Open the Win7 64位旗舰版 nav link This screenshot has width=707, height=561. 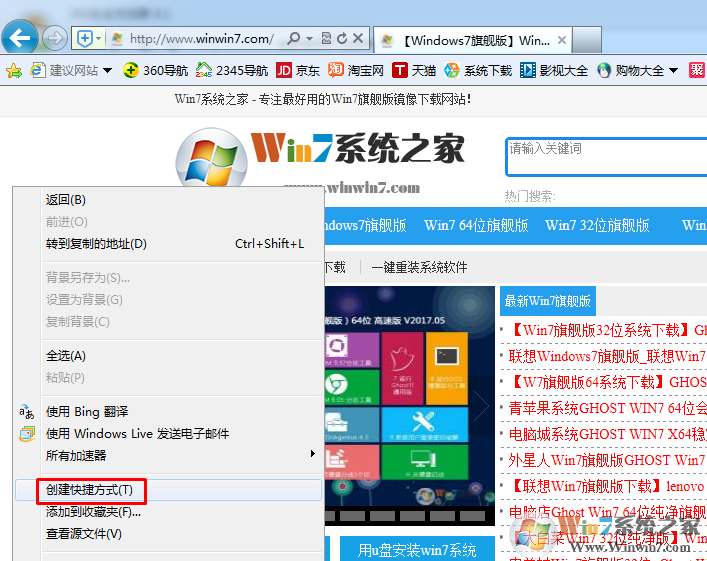pyautogui.click(x=476, y=225)
